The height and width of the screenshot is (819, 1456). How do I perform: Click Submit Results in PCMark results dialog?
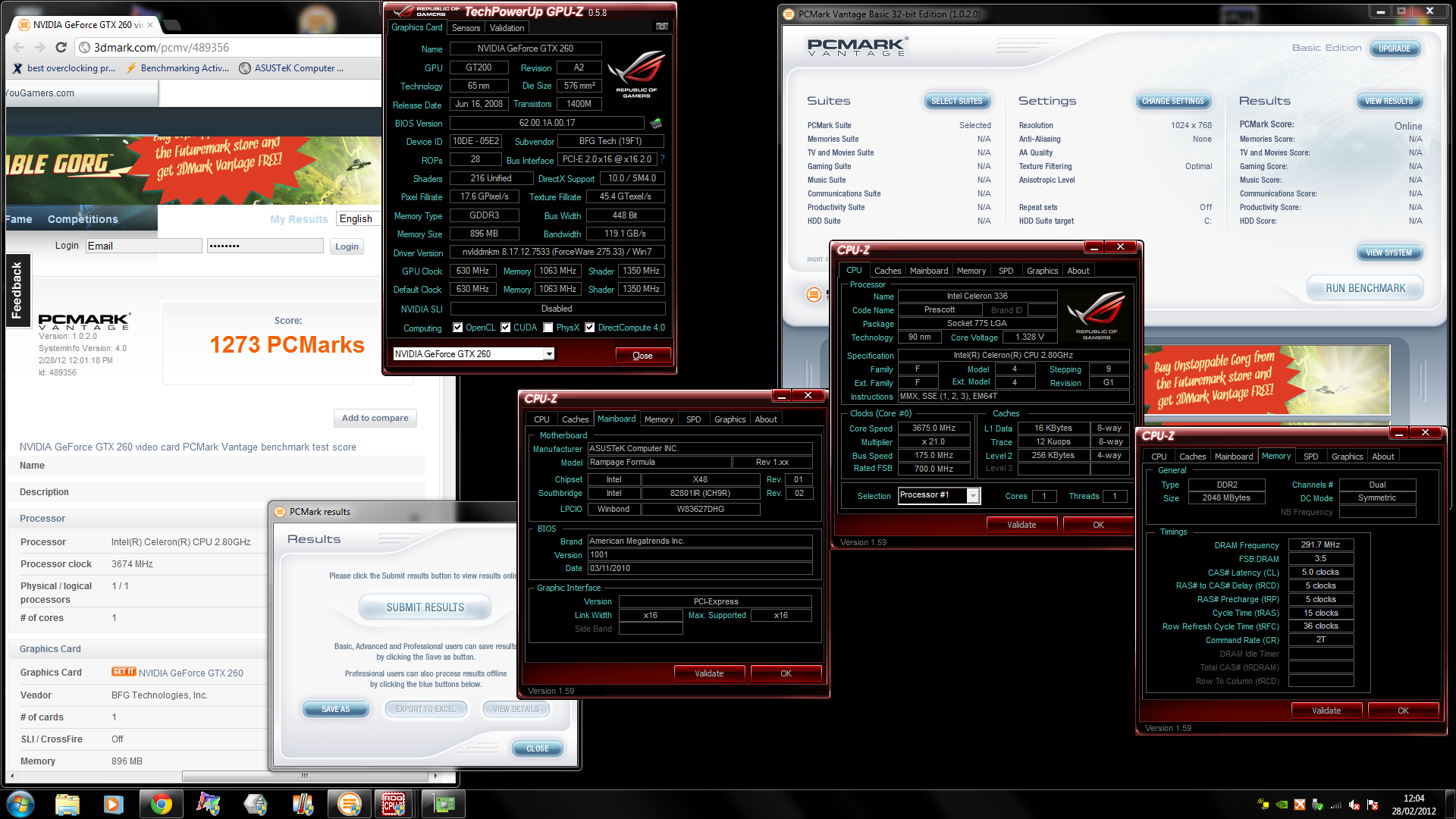[x=425, y=607]
